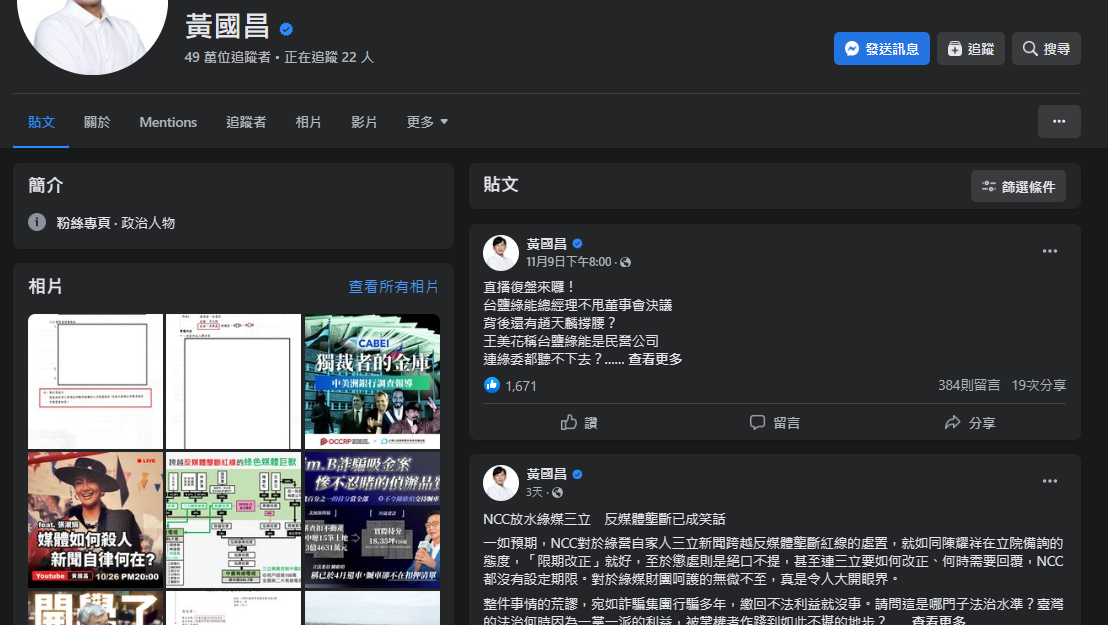Viewport: 1108px width, 625px height.
Task: Share the post with the 分享 button
Action: [970, 423]
